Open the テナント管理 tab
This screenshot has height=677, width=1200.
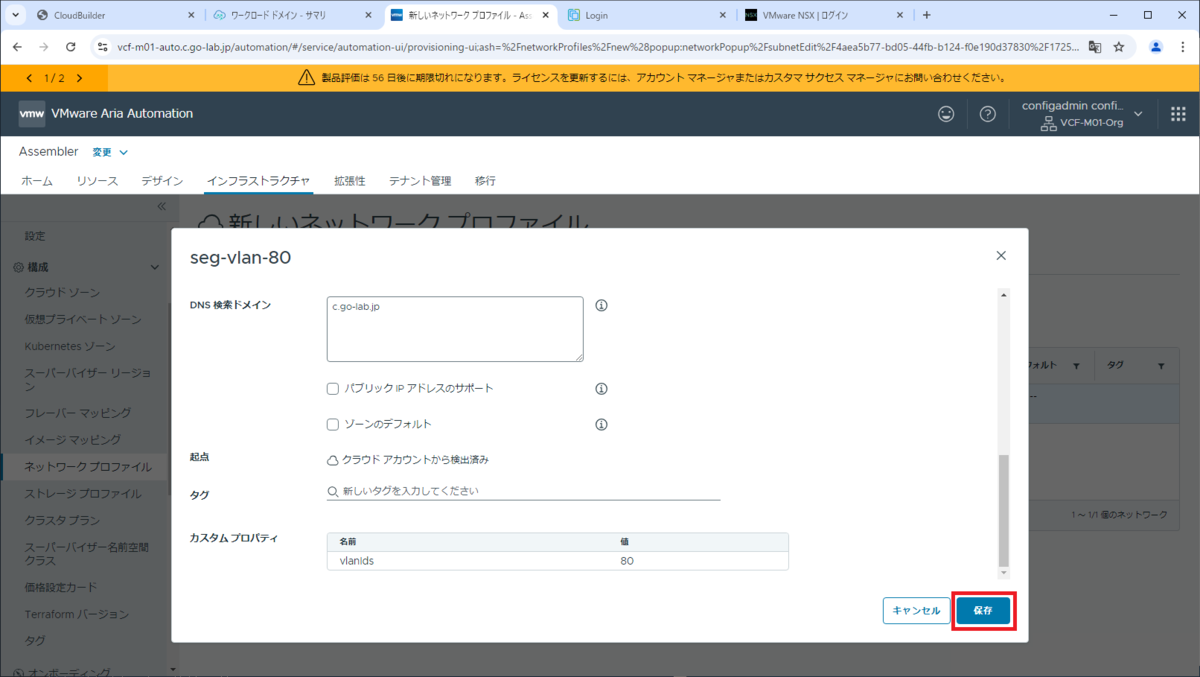pos(420,181)
